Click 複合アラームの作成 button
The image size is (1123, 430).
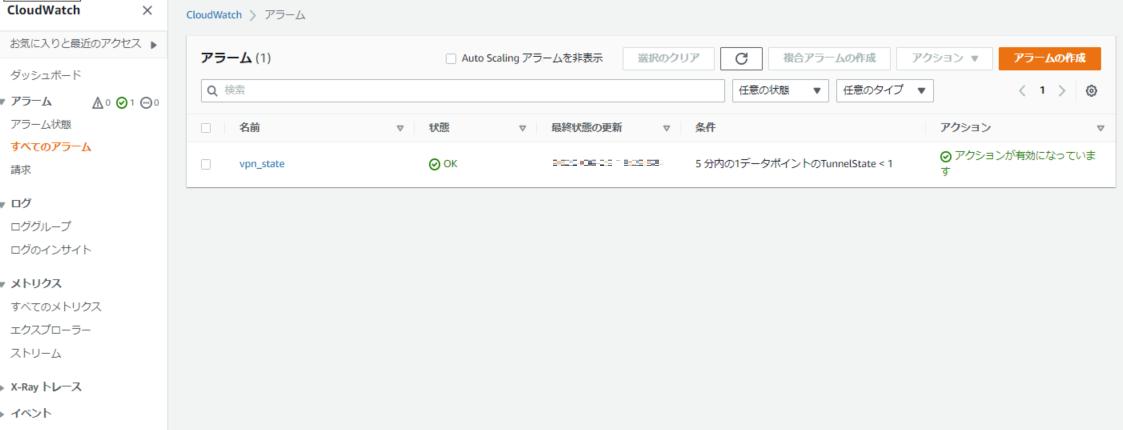[x=829, y=59]
